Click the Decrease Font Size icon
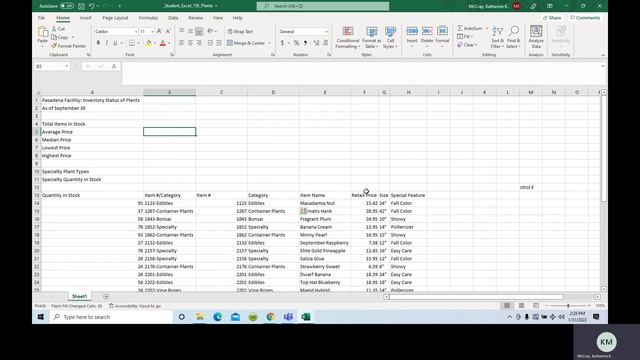The image size is (640, 360). pyautogui.click(x=168, y=31)
